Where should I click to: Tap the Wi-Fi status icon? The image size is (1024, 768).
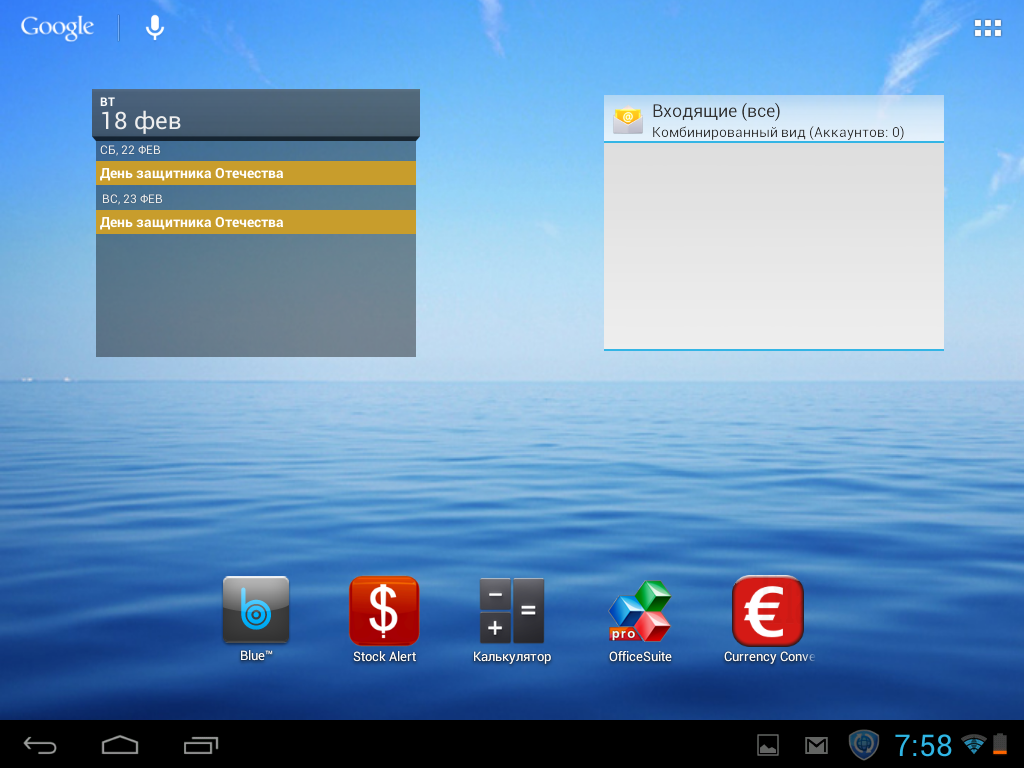(x=973, y=744)
